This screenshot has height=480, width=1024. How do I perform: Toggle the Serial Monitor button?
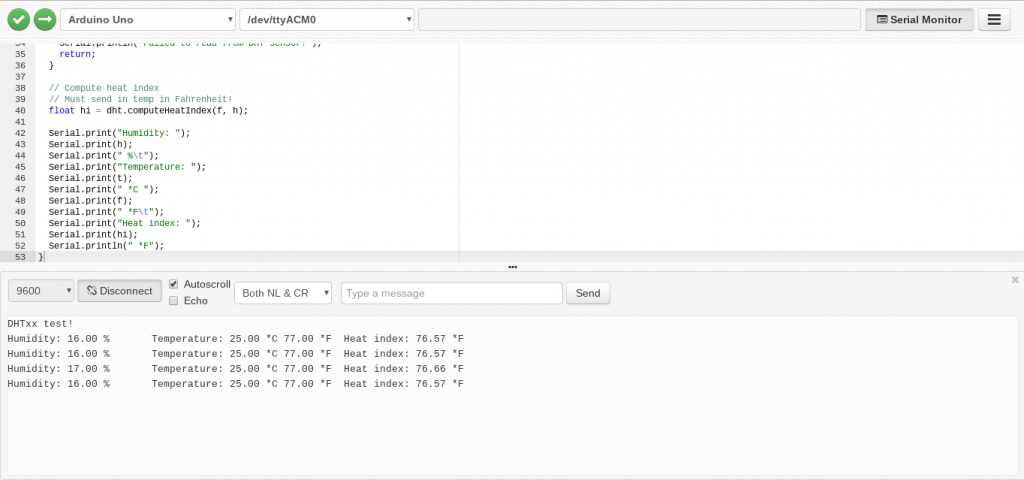click(918, 19)
